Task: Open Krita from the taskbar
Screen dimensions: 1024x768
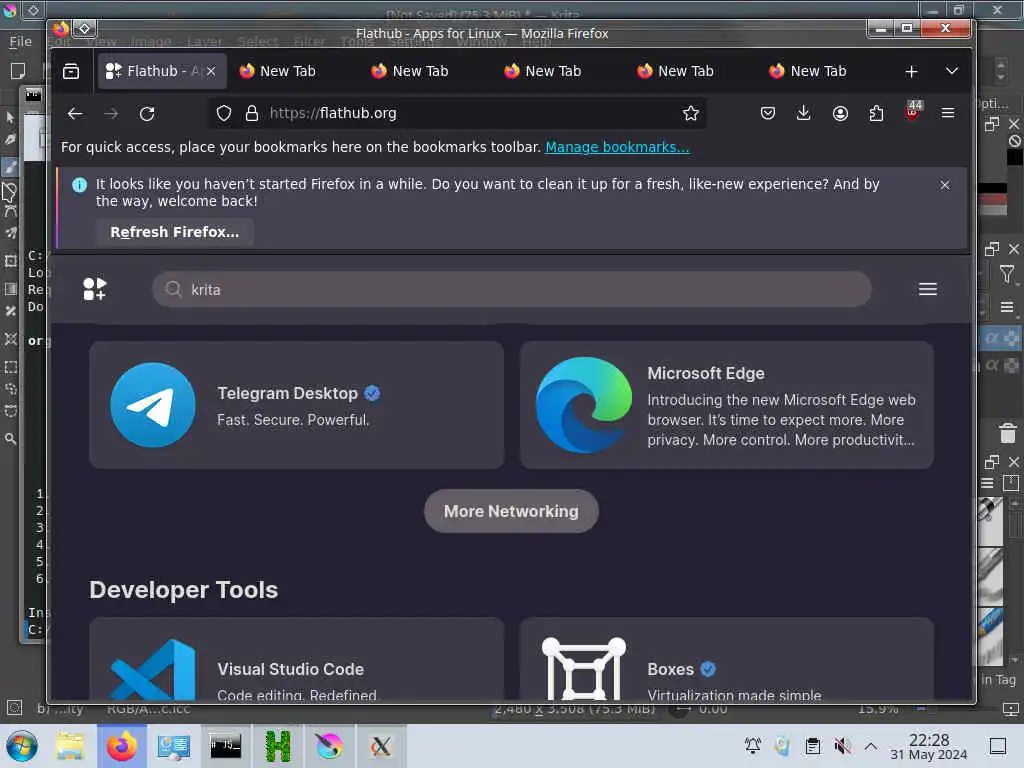Action: point(328,746)
